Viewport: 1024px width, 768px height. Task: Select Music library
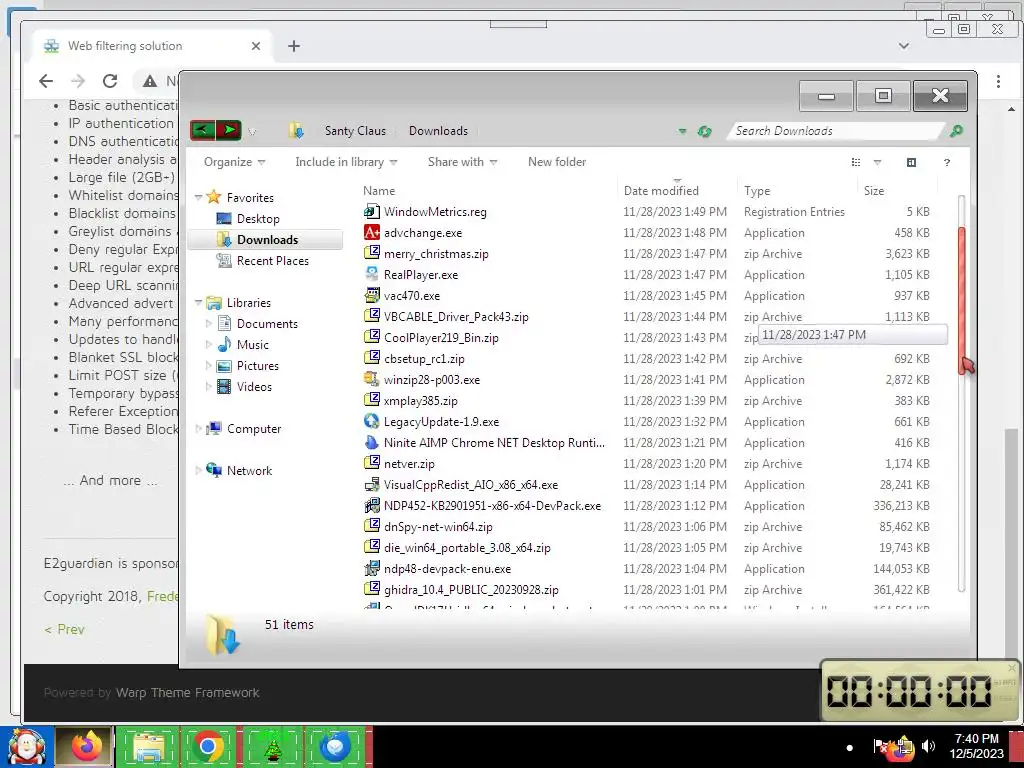[x=253, y=345]
